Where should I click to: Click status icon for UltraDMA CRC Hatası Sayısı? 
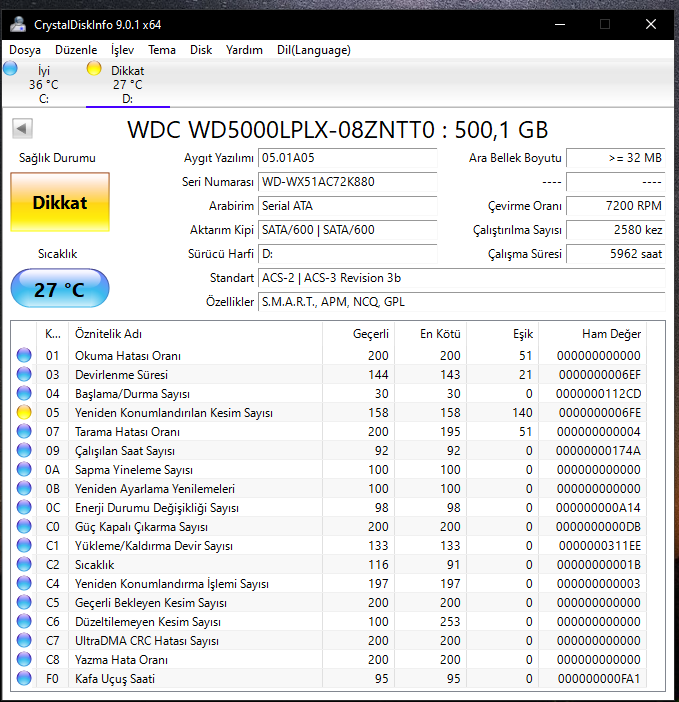pyautogui.click(x=24, y=641)
